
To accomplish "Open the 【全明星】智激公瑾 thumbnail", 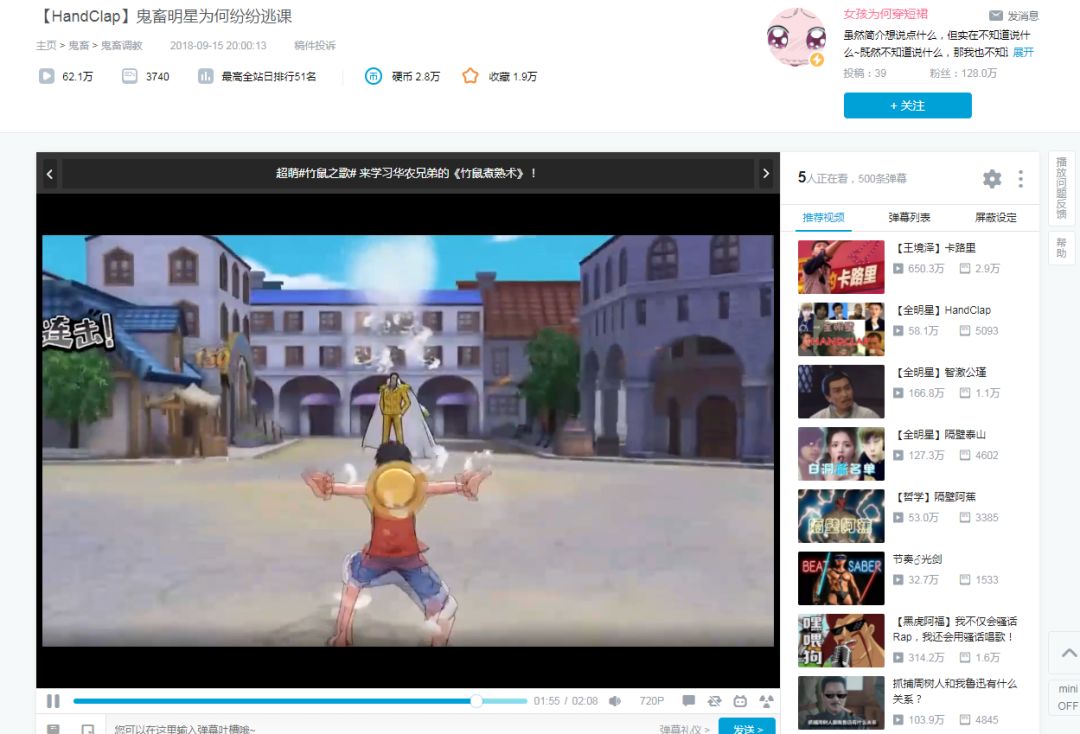I will point(841,392).
